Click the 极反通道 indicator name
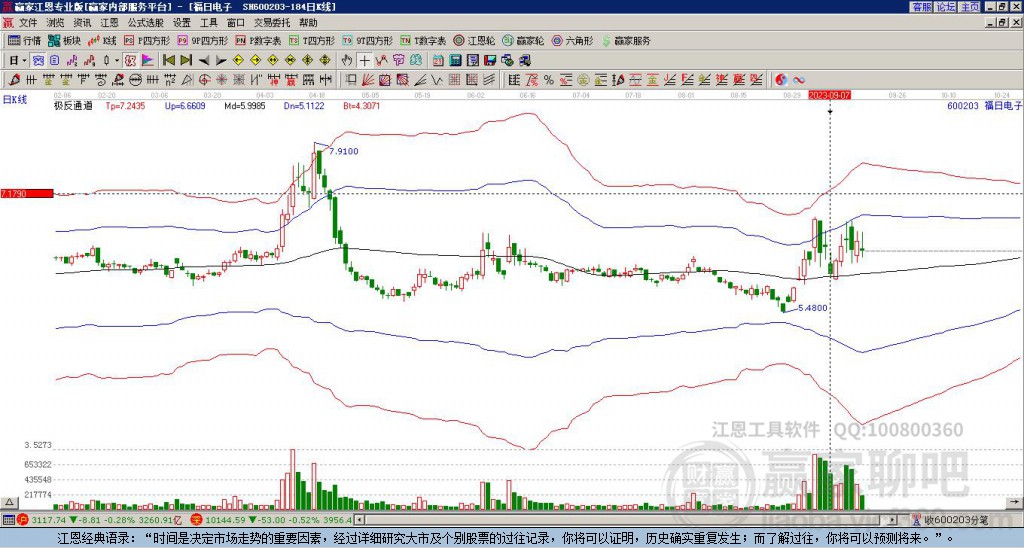This screenshot has height=548, width=1024. [72, 105]
